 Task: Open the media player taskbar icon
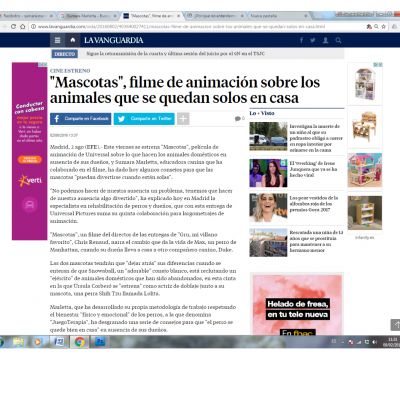[x=38, y=342]
